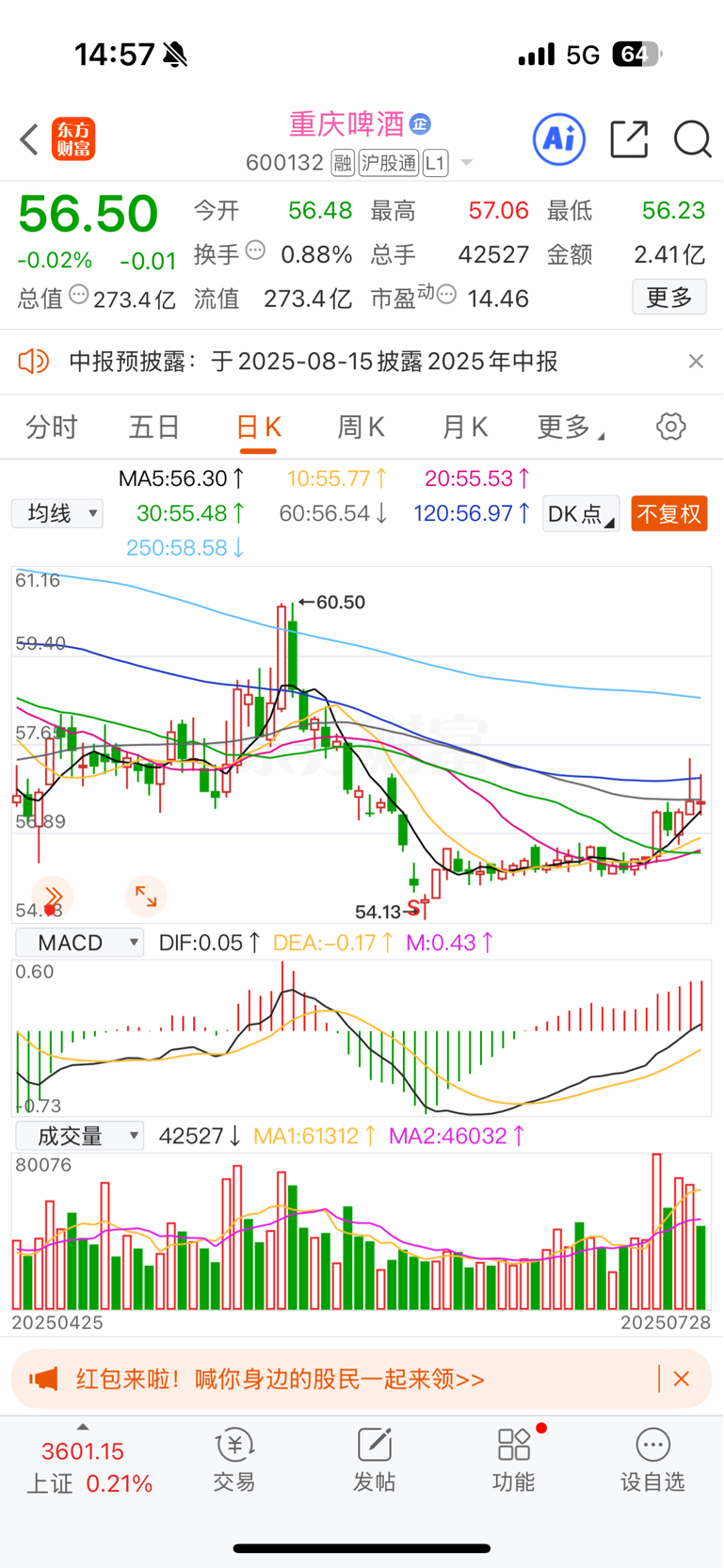724x1568 pixels.
Task: Tap the 20250728 end date label
Action: [x=666, y=1322]
